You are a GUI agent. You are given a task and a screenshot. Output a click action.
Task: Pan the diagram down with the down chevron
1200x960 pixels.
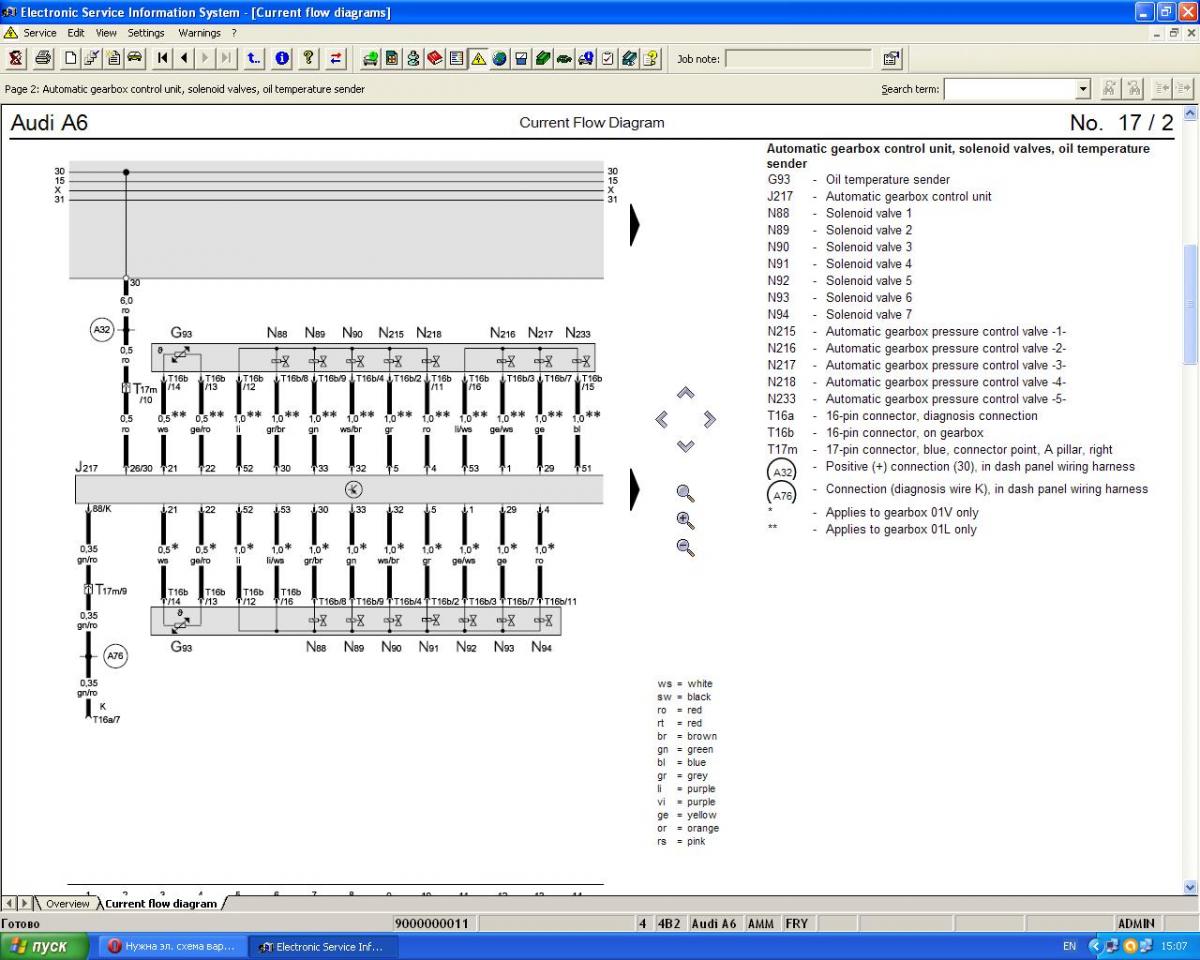point(685,446)
